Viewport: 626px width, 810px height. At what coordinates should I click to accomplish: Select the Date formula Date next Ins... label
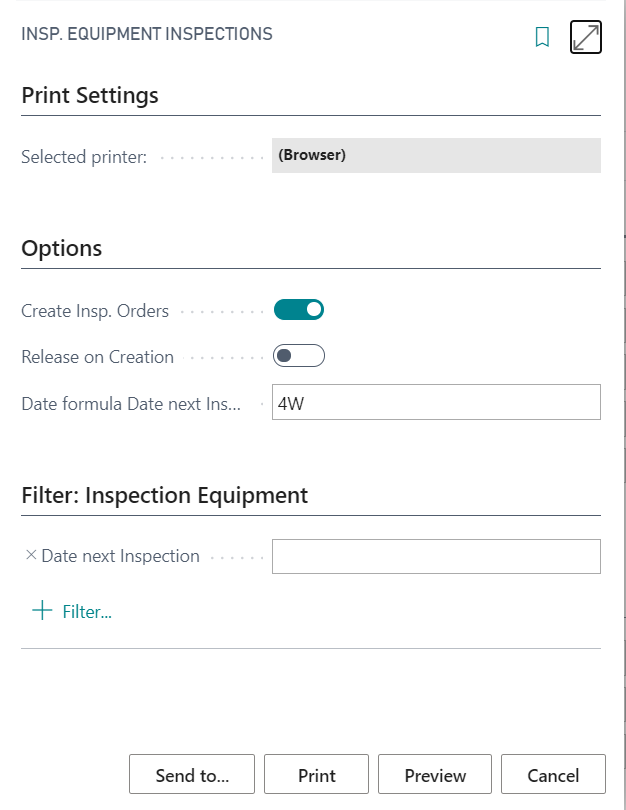(x=131, y=403)
